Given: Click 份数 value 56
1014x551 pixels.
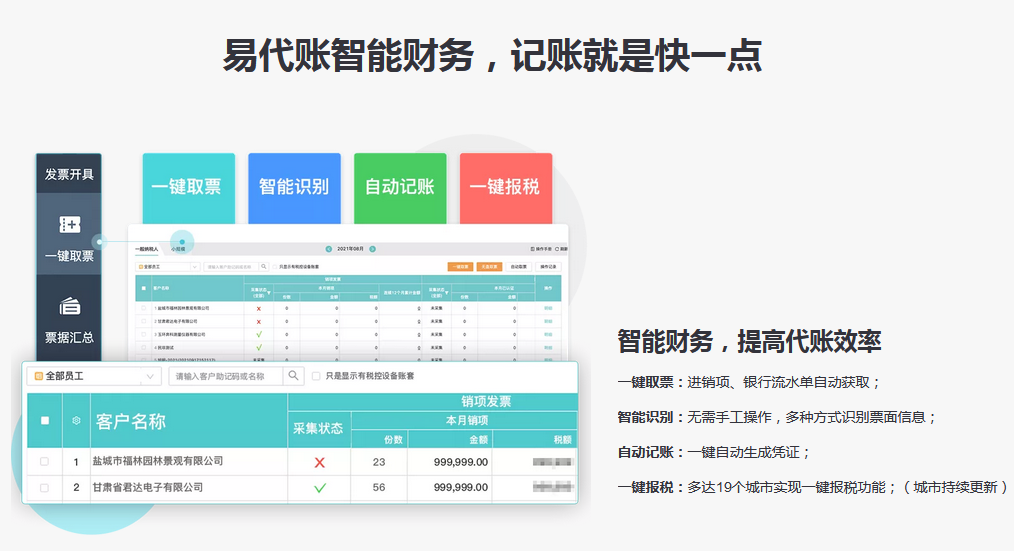Looking at the screenshot, I should tap(379, 488).
